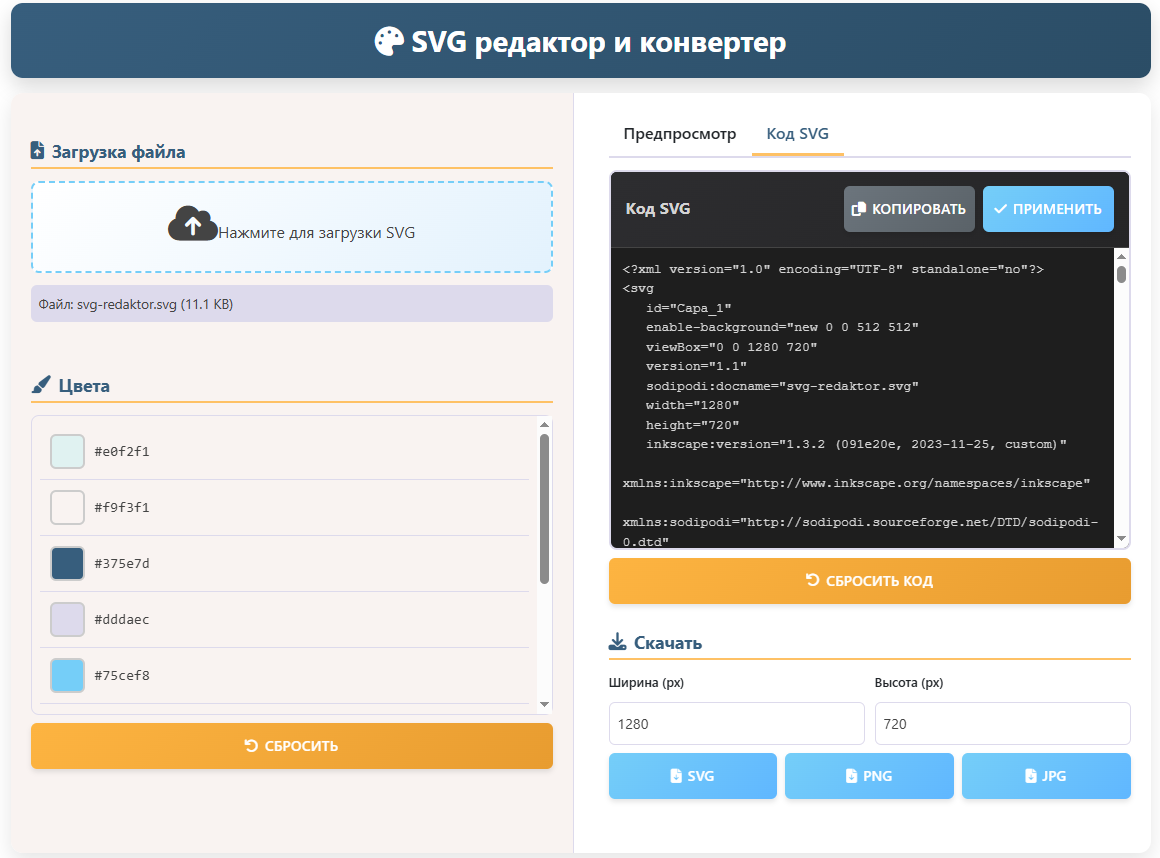This screenshot has height=858, width=1160.
Task: Reset the code with Сбросить код
Action: [869, 581]
